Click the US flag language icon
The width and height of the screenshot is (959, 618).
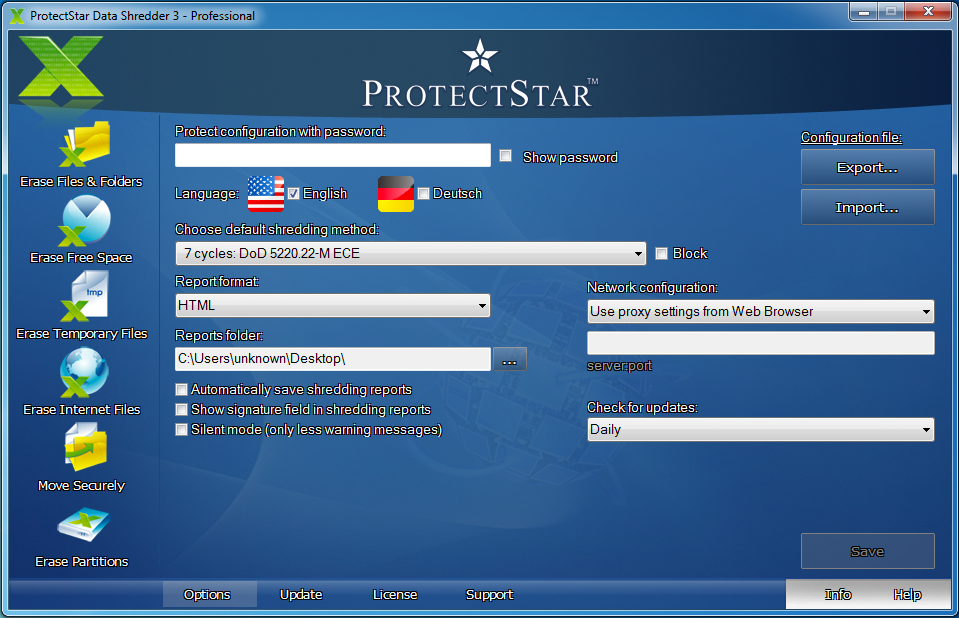[x=265, y=193]
